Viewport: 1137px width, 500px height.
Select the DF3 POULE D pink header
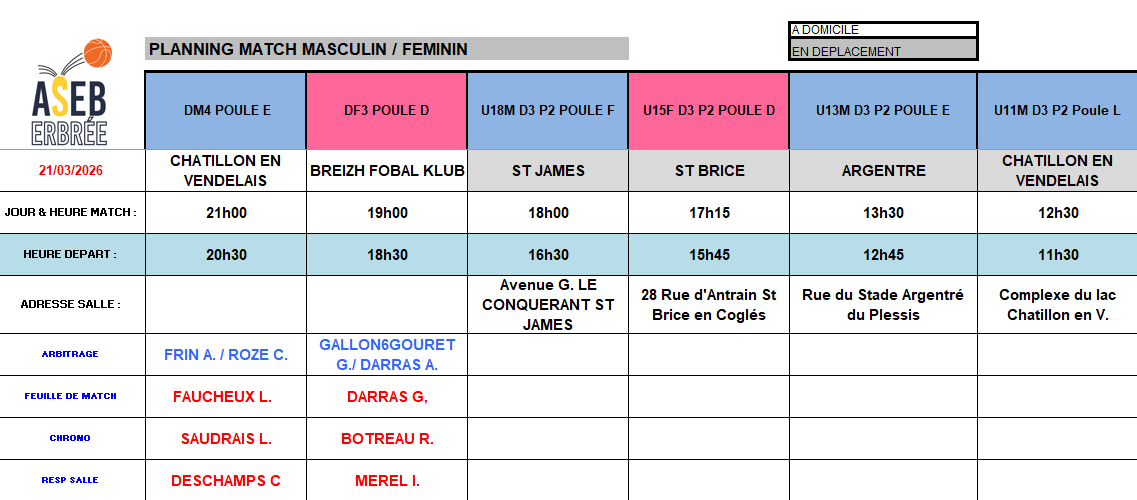coord(386,111)
